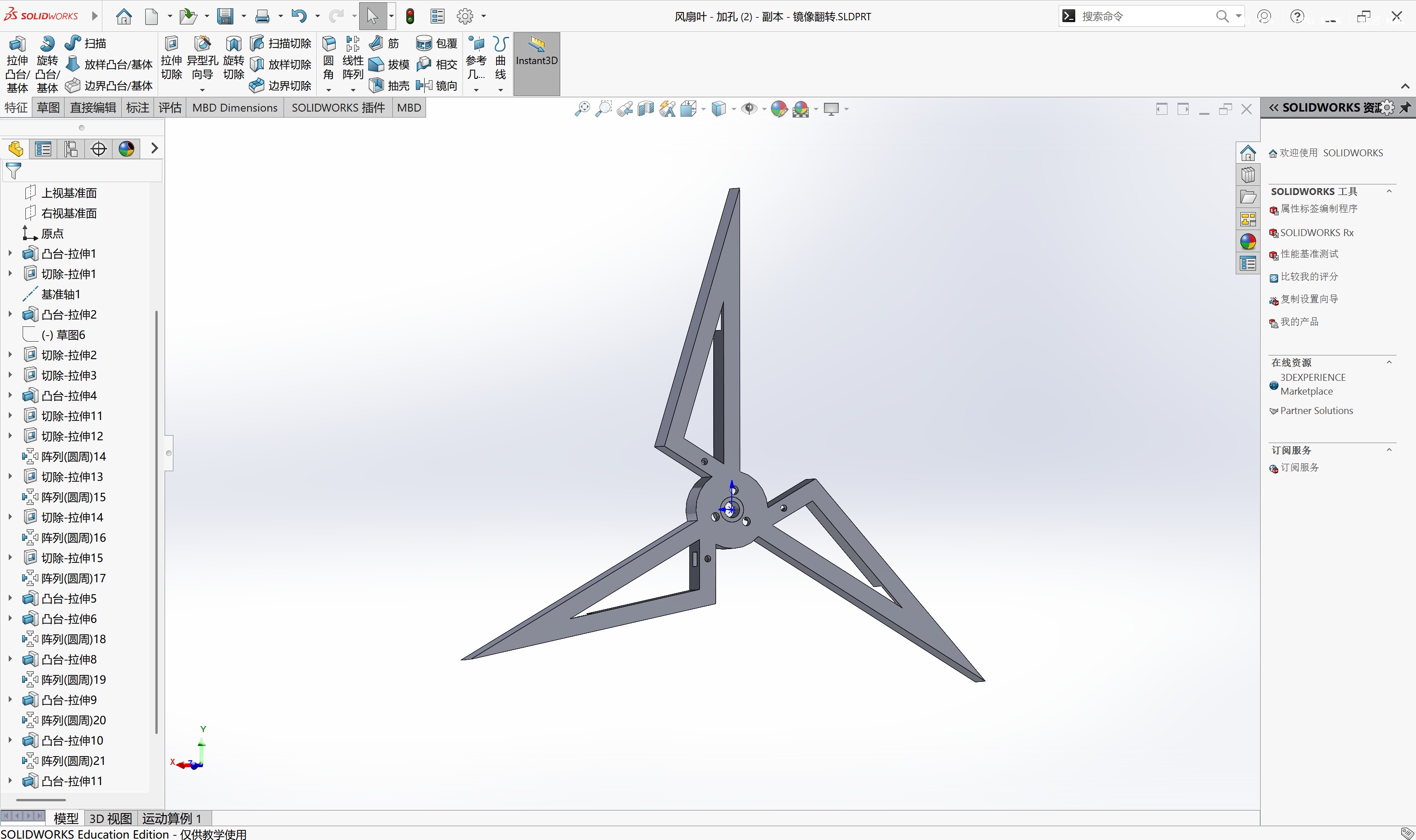Screen dimensions: 1416x840
Task: Click the Rebuild traffic light icon
Action: [410, 17]
